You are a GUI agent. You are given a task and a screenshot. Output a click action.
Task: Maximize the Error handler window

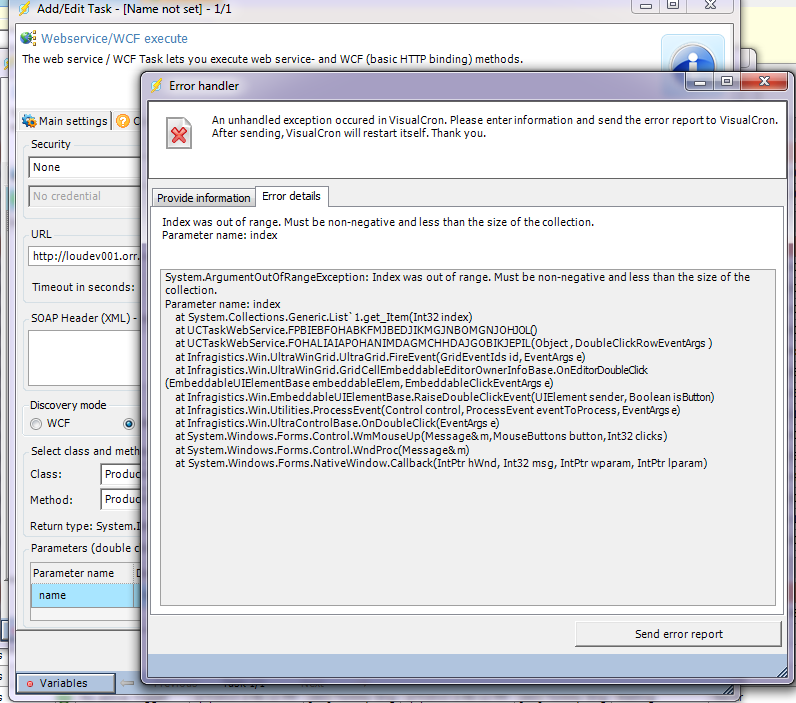(726, 82)
